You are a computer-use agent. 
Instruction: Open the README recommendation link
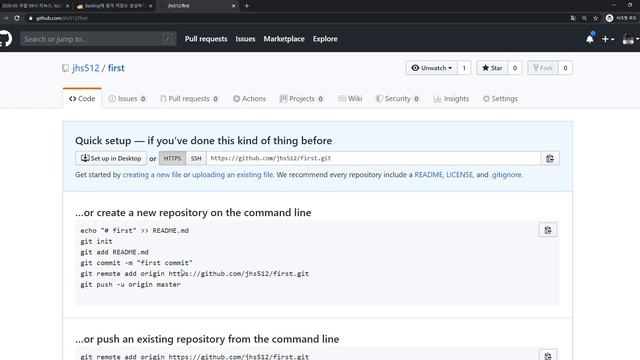point(428,175)
